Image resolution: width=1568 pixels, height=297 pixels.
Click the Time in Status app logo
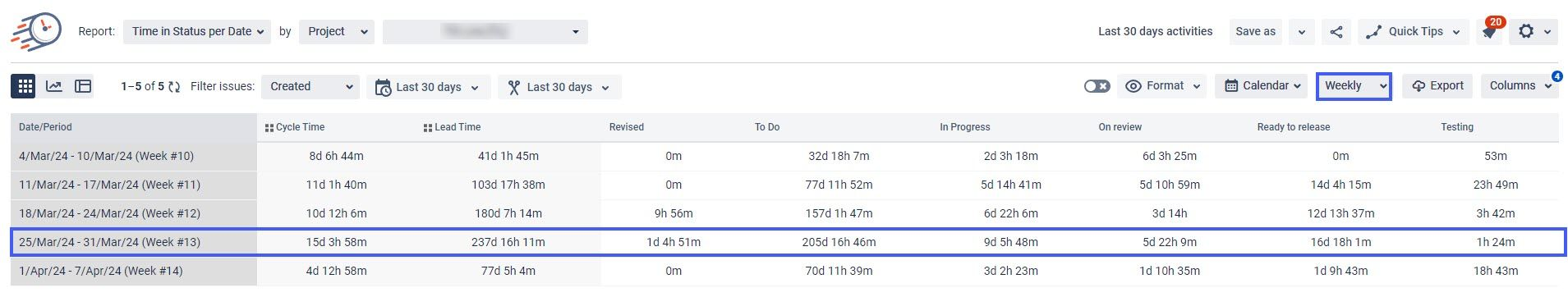pos(37,31)
